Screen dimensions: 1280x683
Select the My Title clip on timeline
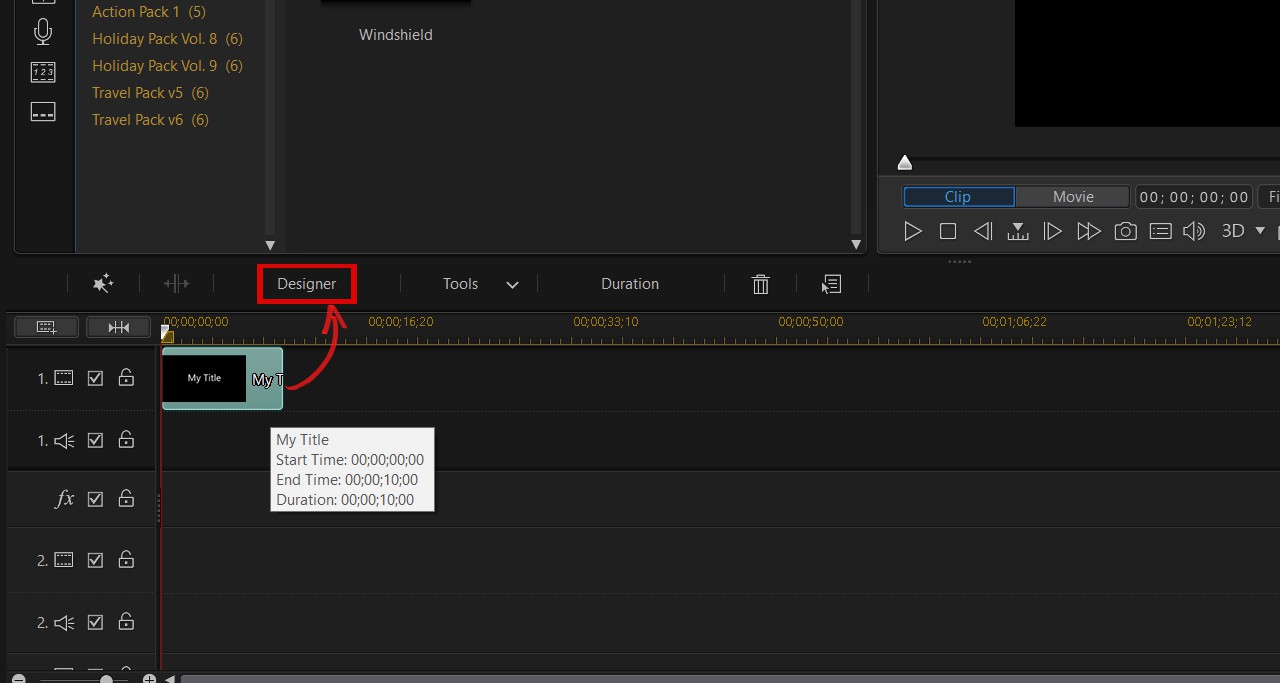pos(222,378)
